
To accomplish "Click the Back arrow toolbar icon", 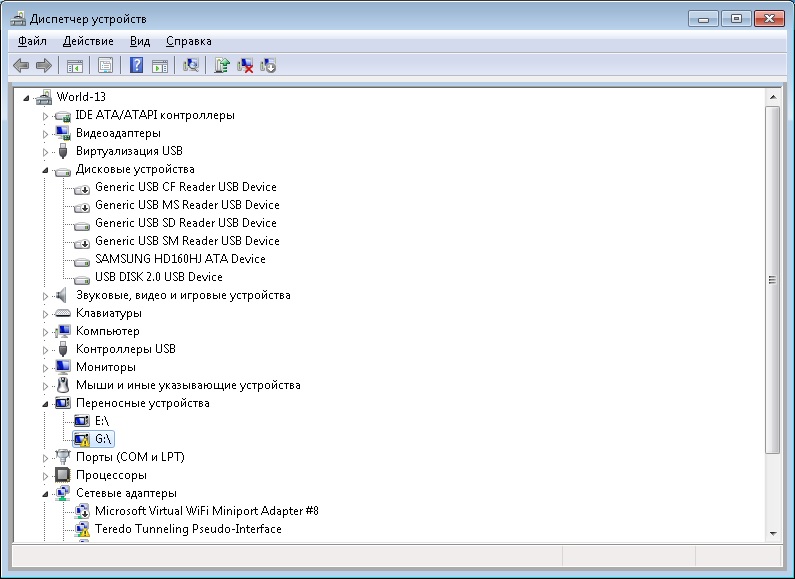I will [21, 65].
